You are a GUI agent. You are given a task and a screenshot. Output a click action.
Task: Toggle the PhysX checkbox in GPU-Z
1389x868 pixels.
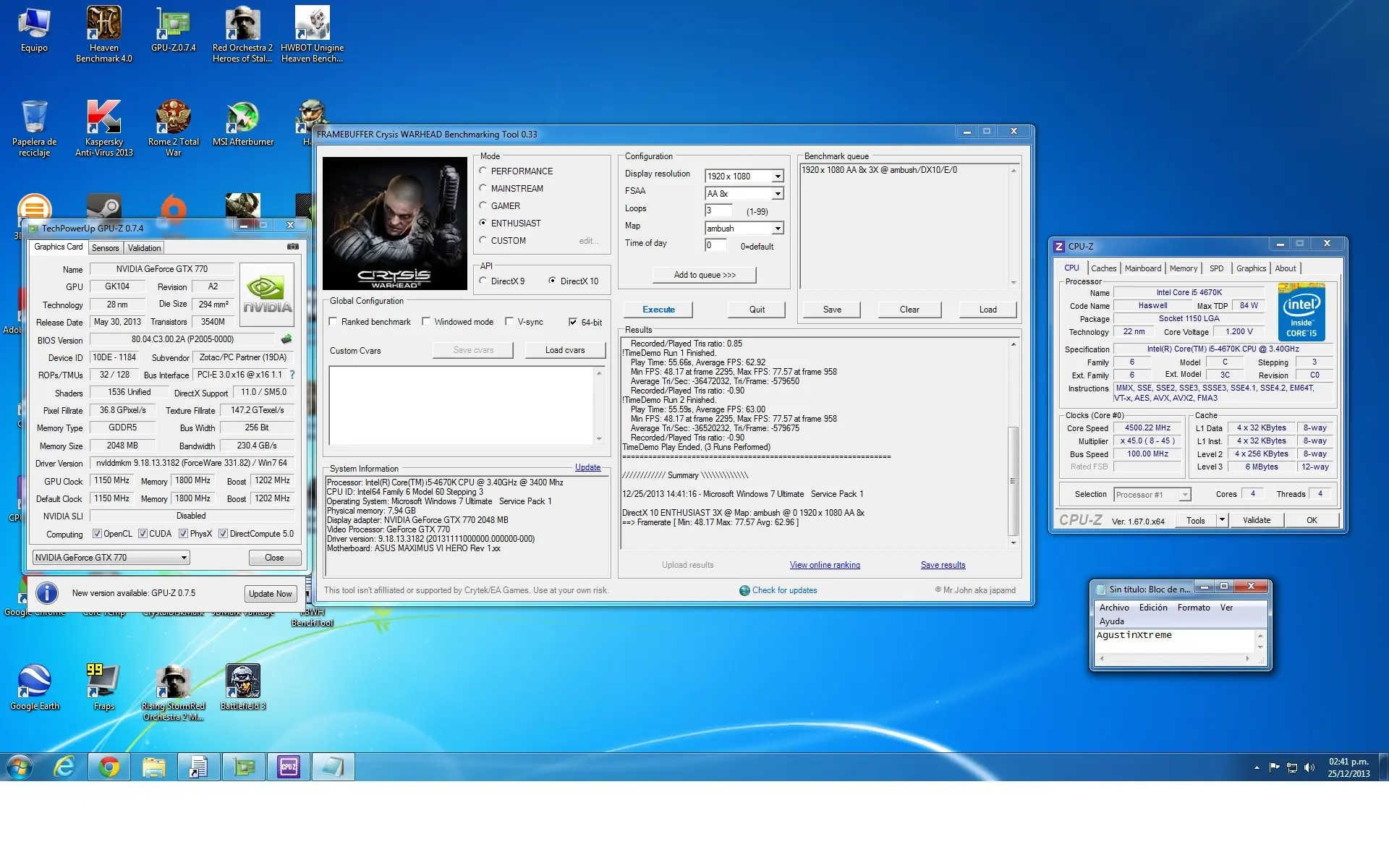[183, 534]
